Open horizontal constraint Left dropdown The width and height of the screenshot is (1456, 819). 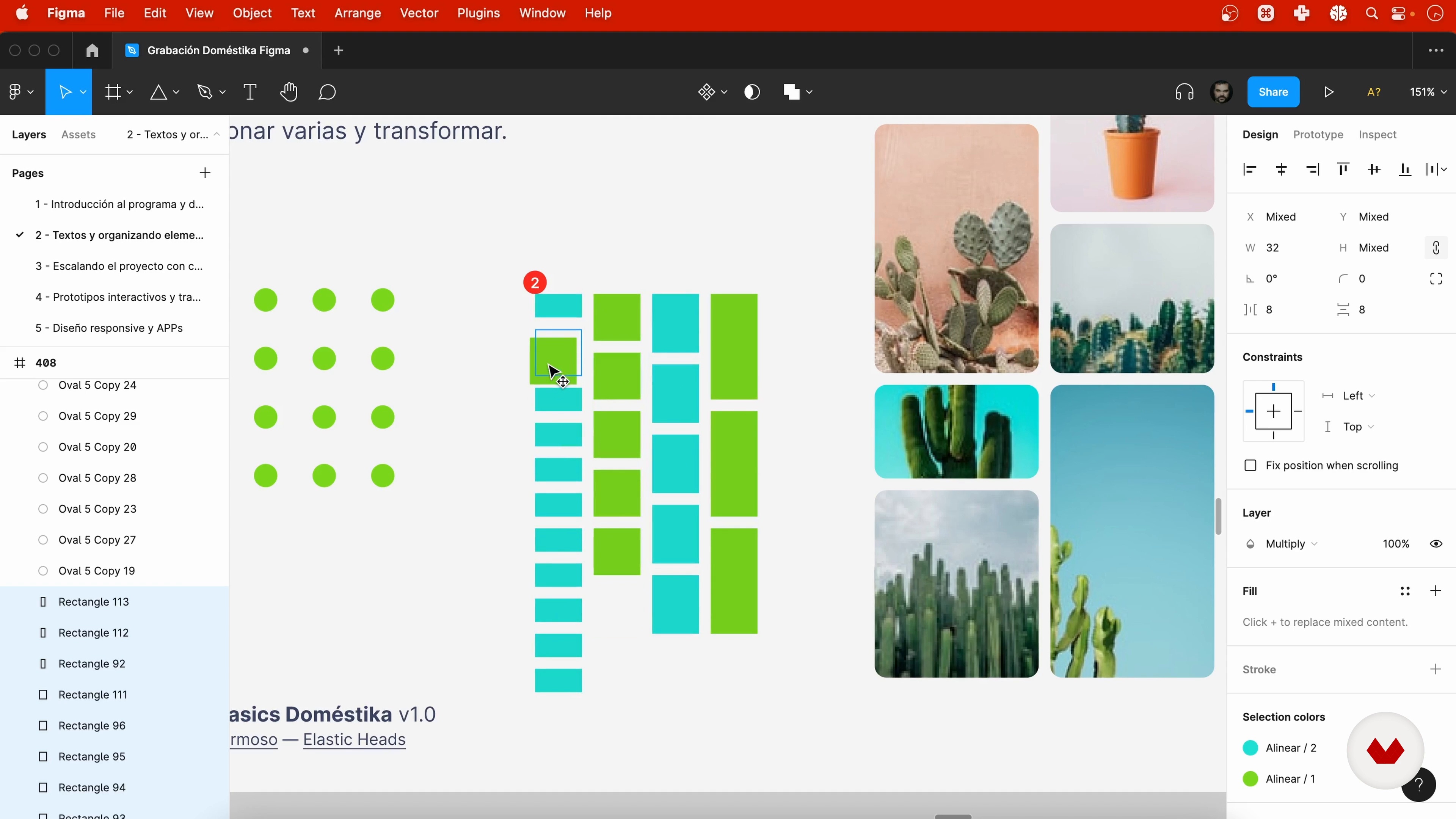pyautogui.click(x=1359, y=395)
